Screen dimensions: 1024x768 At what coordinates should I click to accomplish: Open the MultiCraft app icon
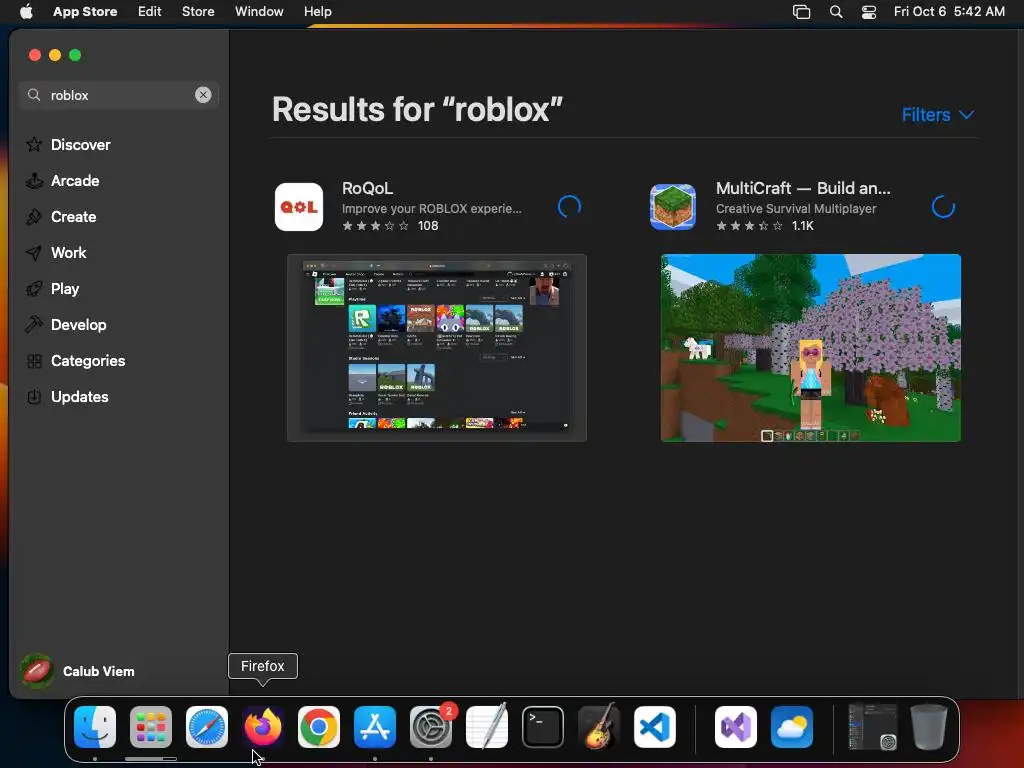(x=673, y=207)
